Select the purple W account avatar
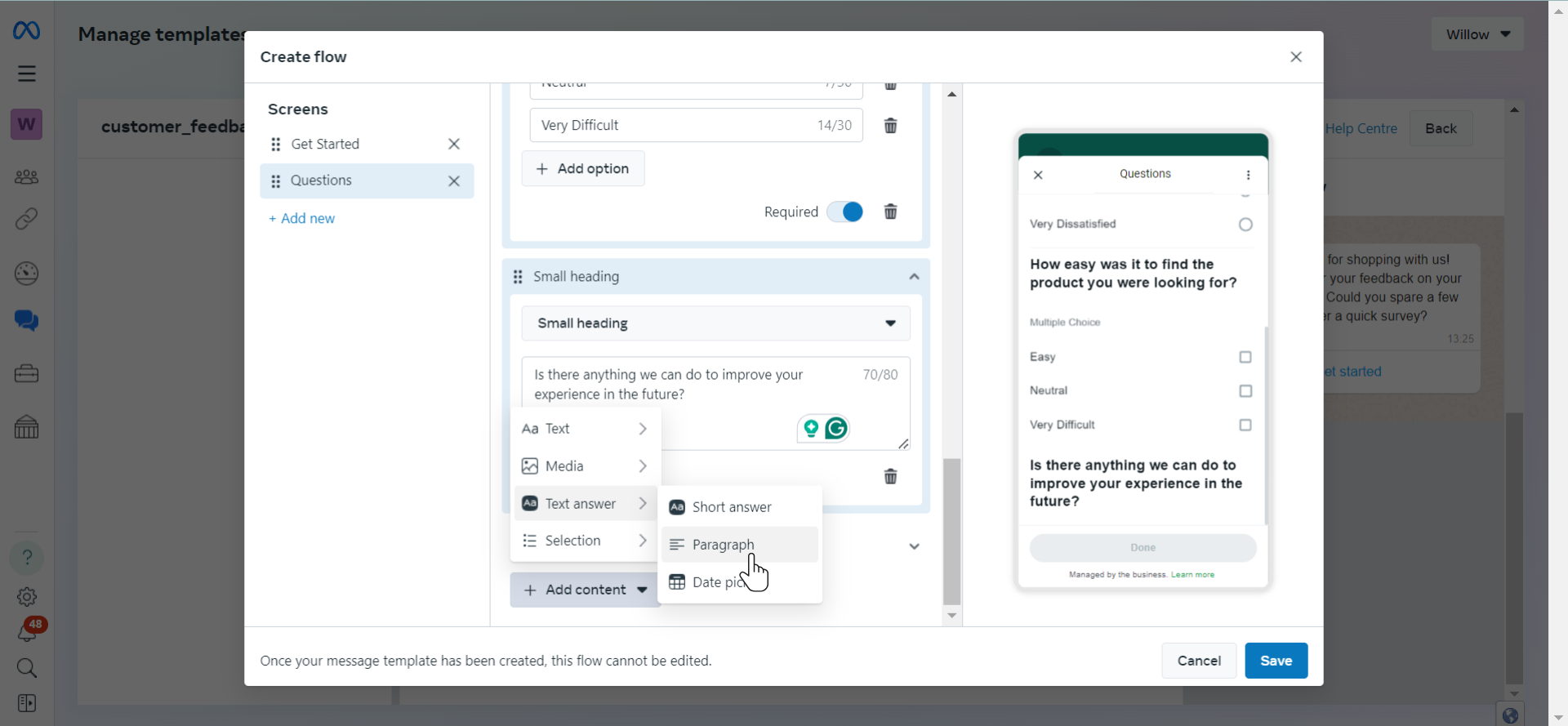Image resolution: width=1568 pixels, height=726 pixels. click(x=26, y=124)
